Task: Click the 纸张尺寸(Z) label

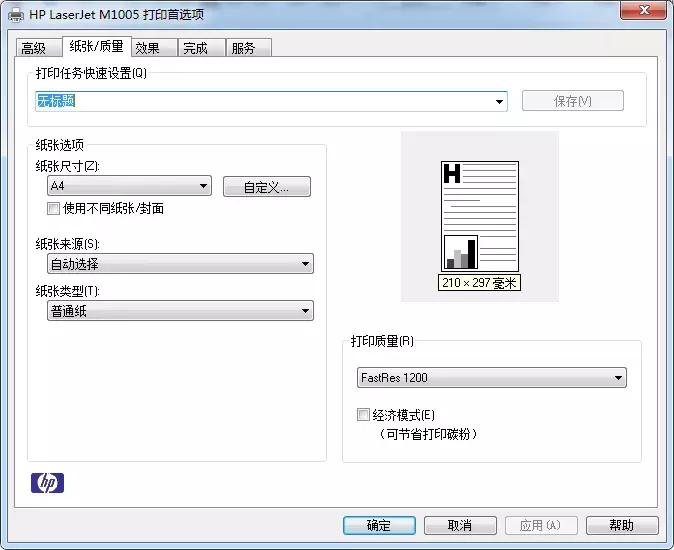Action: coord(67,166)
